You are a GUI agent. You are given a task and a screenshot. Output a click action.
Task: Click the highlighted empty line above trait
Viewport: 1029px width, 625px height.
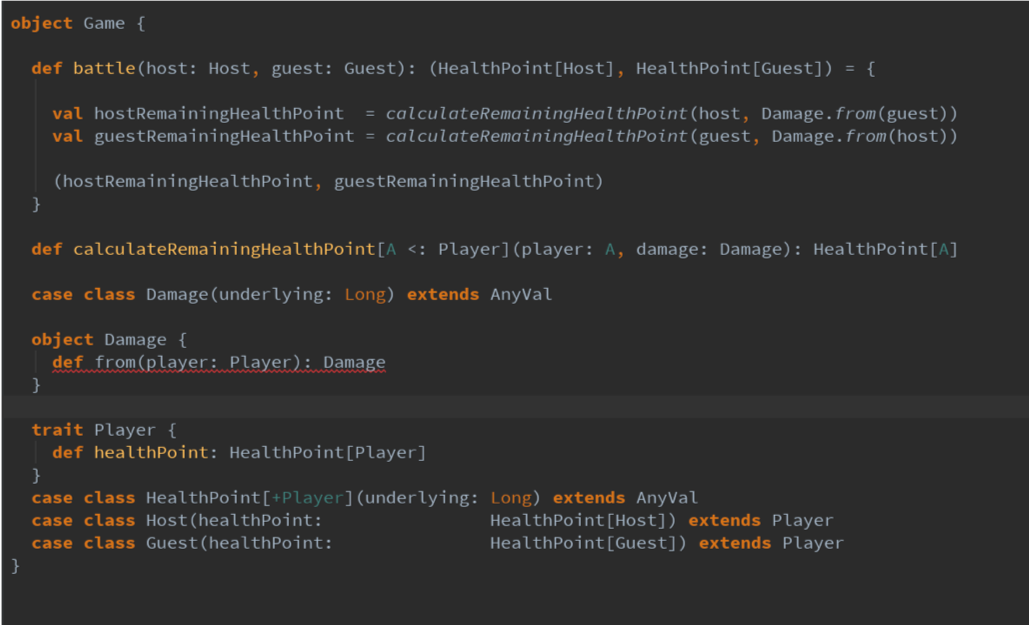[514, 407]
